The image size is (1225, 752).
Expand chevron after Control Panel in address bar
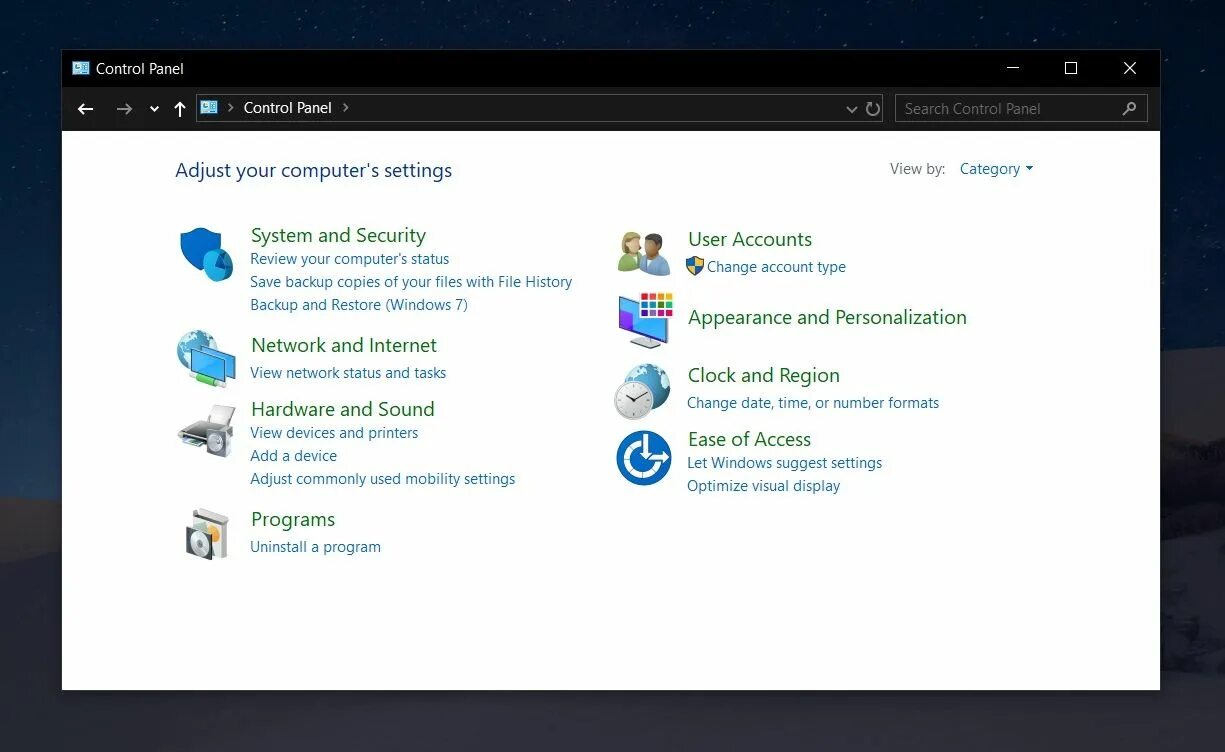click(x=346, y=107)
